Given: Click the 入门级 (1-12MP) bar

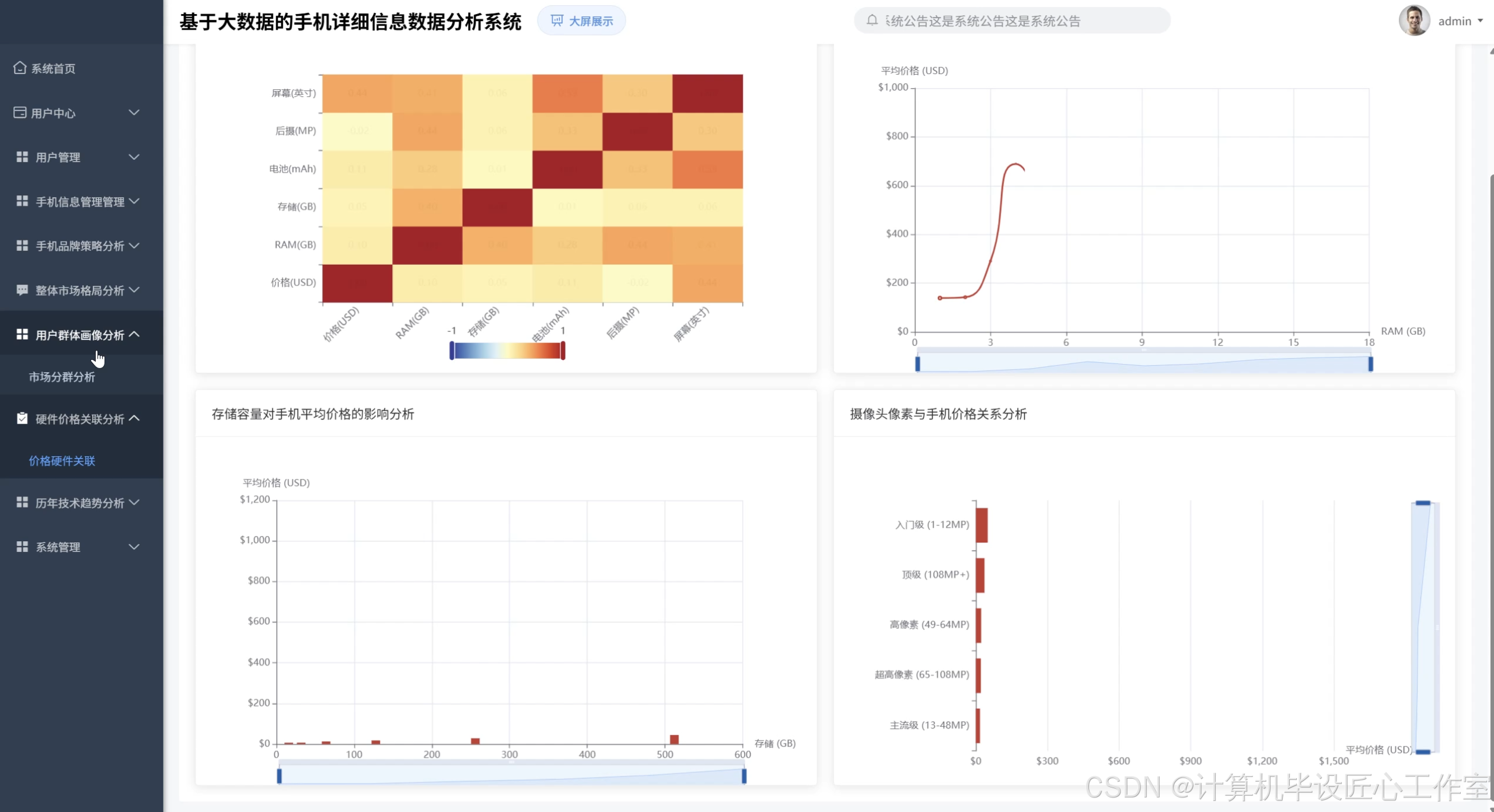Looking at the screenshot, I should click(x=982, y=525).
